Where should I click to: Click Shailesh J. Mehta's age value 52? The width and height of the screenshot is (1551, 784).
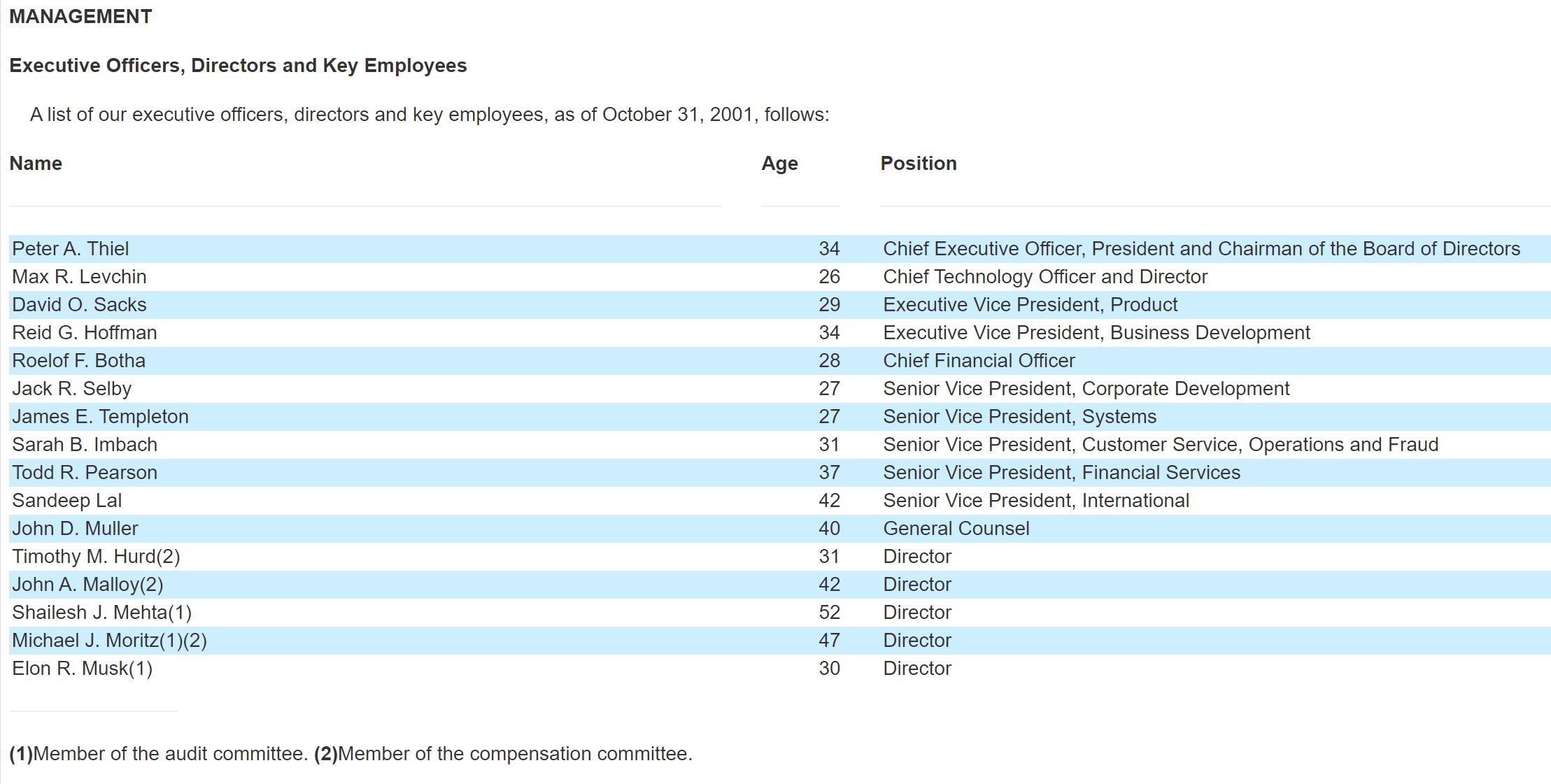(x=829, y=613)
